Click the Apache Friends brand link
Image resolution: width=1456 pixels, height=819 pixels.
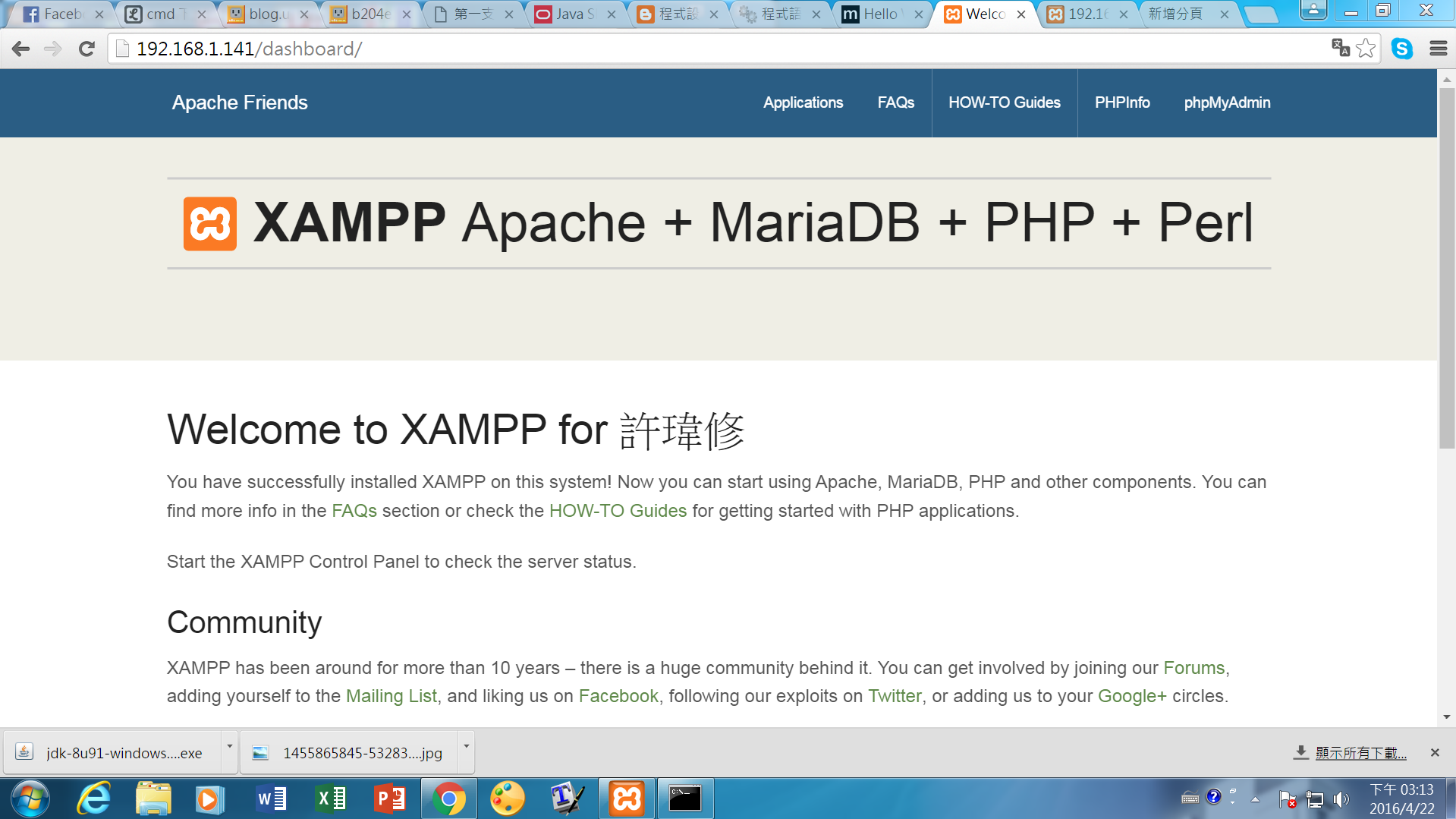tap(240, 102)
